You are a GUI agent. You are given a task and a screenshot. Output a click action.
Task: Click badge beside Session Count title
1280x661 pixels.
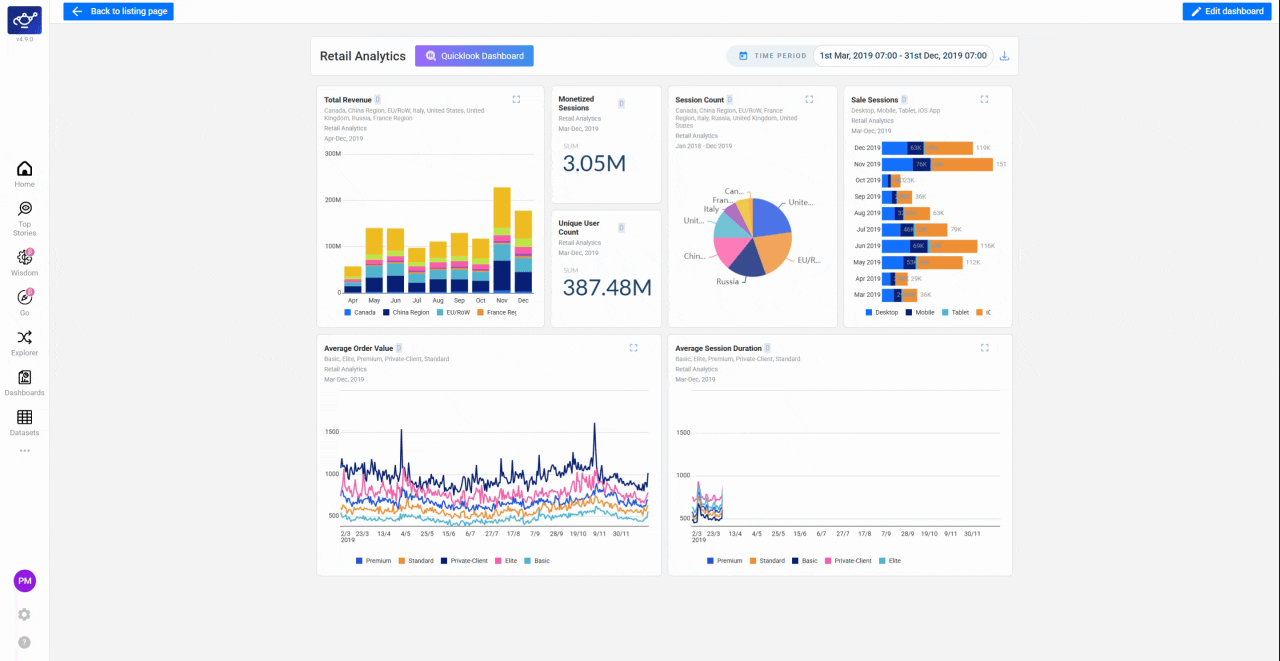pyautogui.click(x=730, y=100)
